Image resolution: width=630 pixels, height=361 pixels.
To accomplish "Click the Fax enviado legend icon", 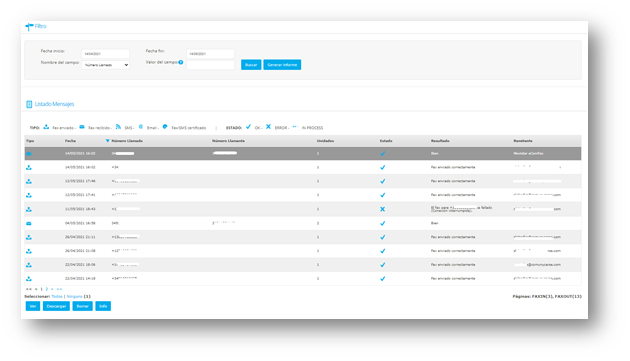I will tap(46, 127).
